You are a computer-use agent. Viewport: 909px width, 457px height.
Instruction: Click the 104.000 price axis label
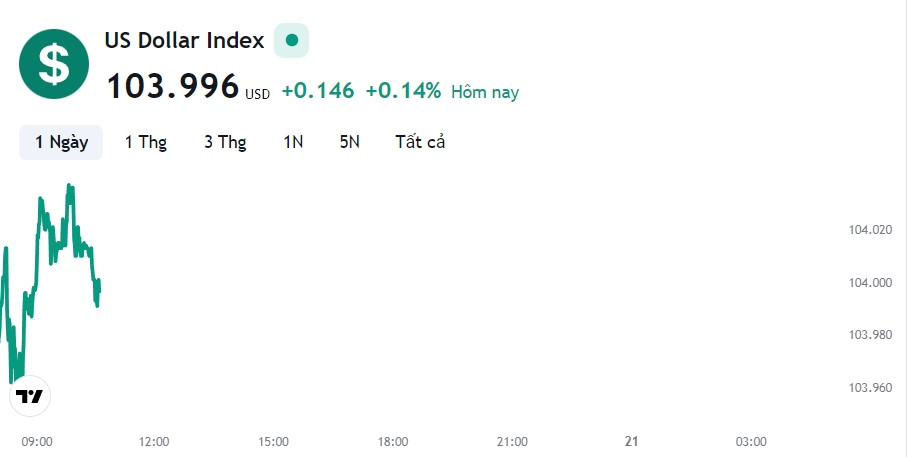pos(870,282)
